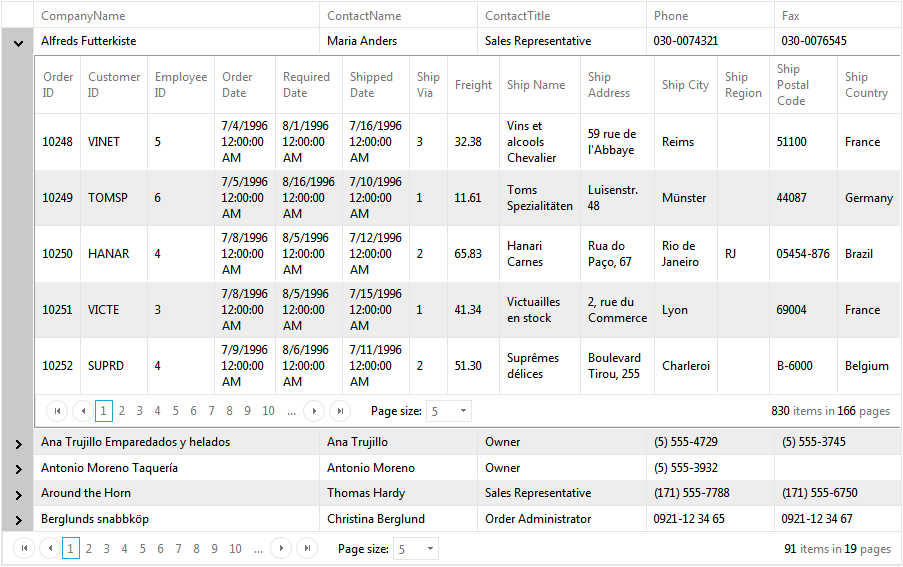Expand the Around the Horn row
903x567 pixels.
(x=18, y=494)
